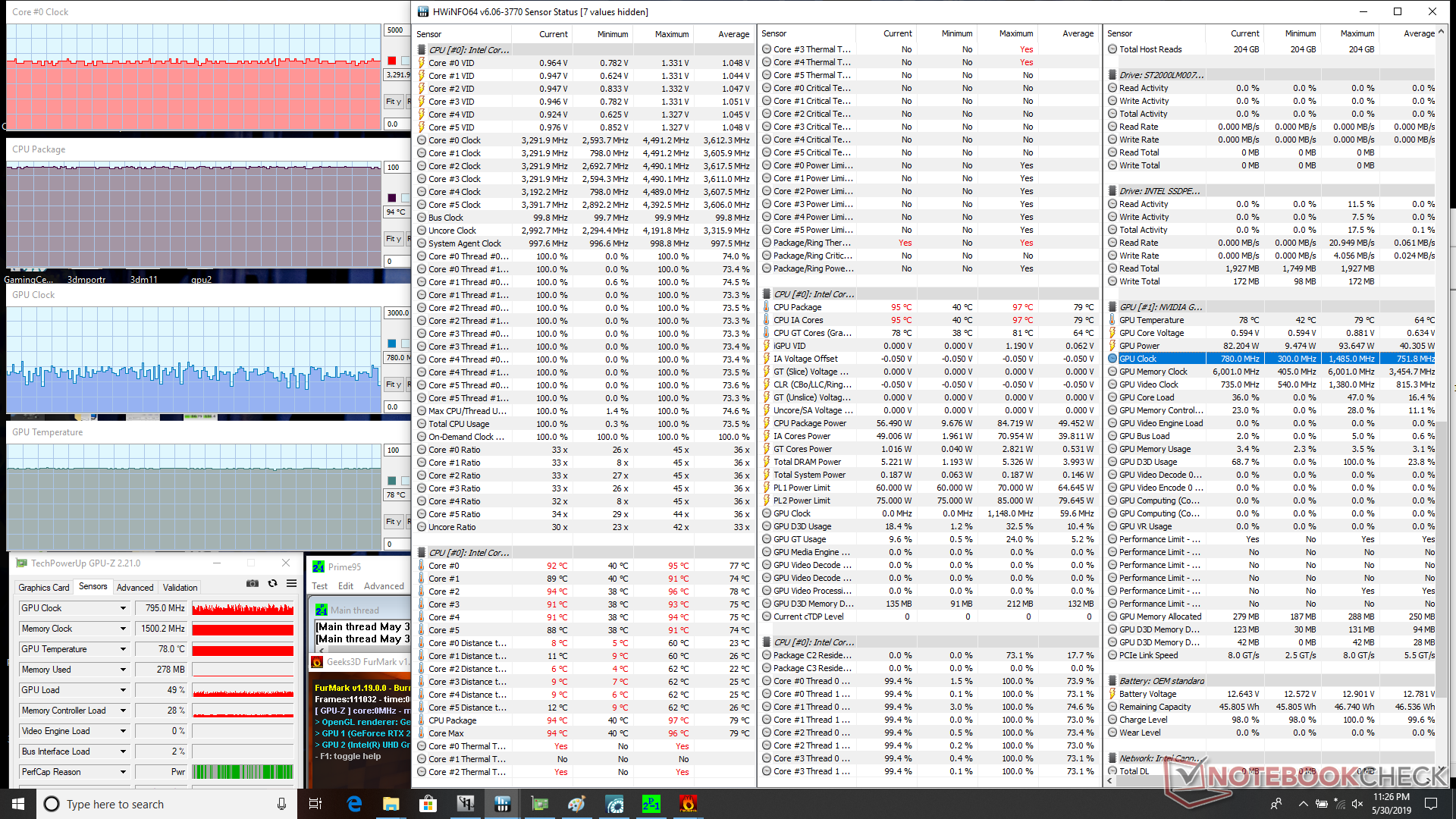Click Cortana microphone icon in search box
This screenshot has height=819, width=1456.
[281, 804]
